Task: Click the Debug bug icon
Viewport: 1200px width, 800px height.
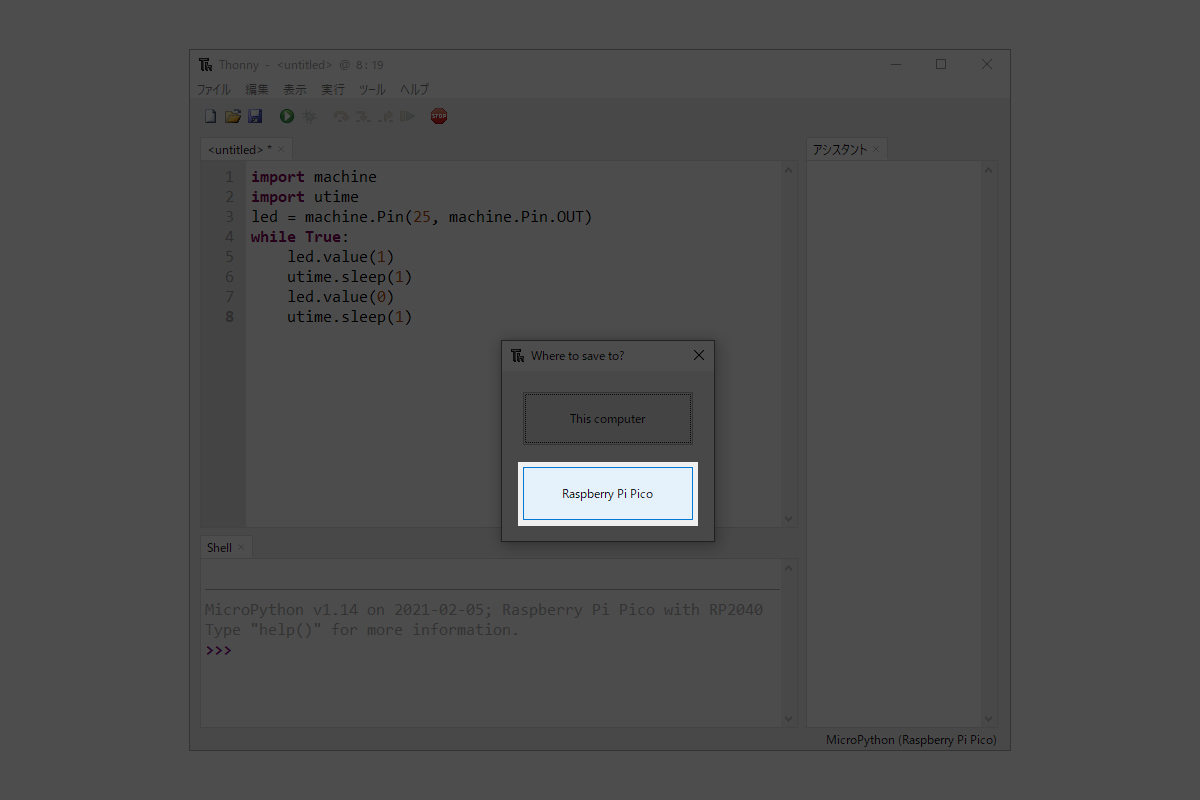Action: (x=310, y=117)
